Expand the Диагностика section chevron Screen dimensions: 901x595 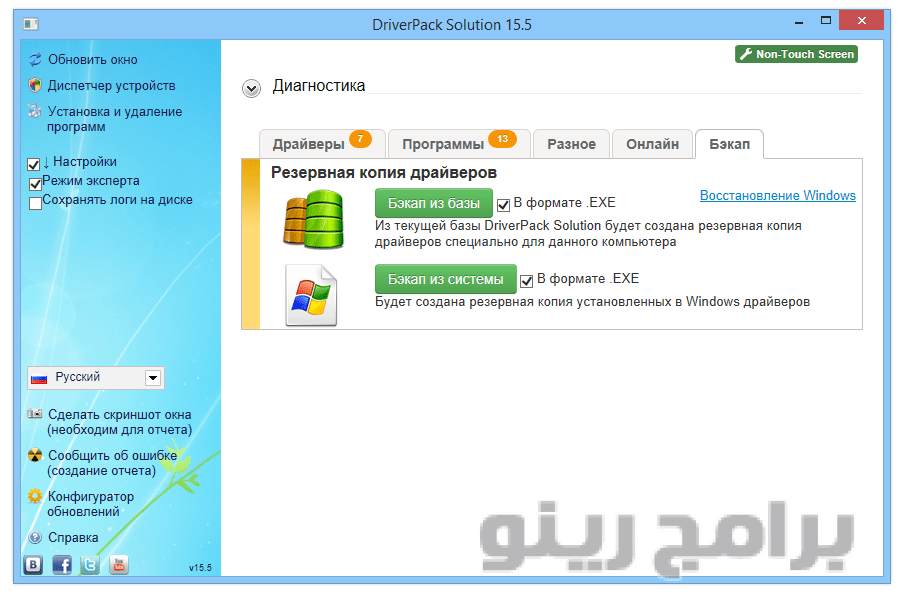[x=251, y=89]
